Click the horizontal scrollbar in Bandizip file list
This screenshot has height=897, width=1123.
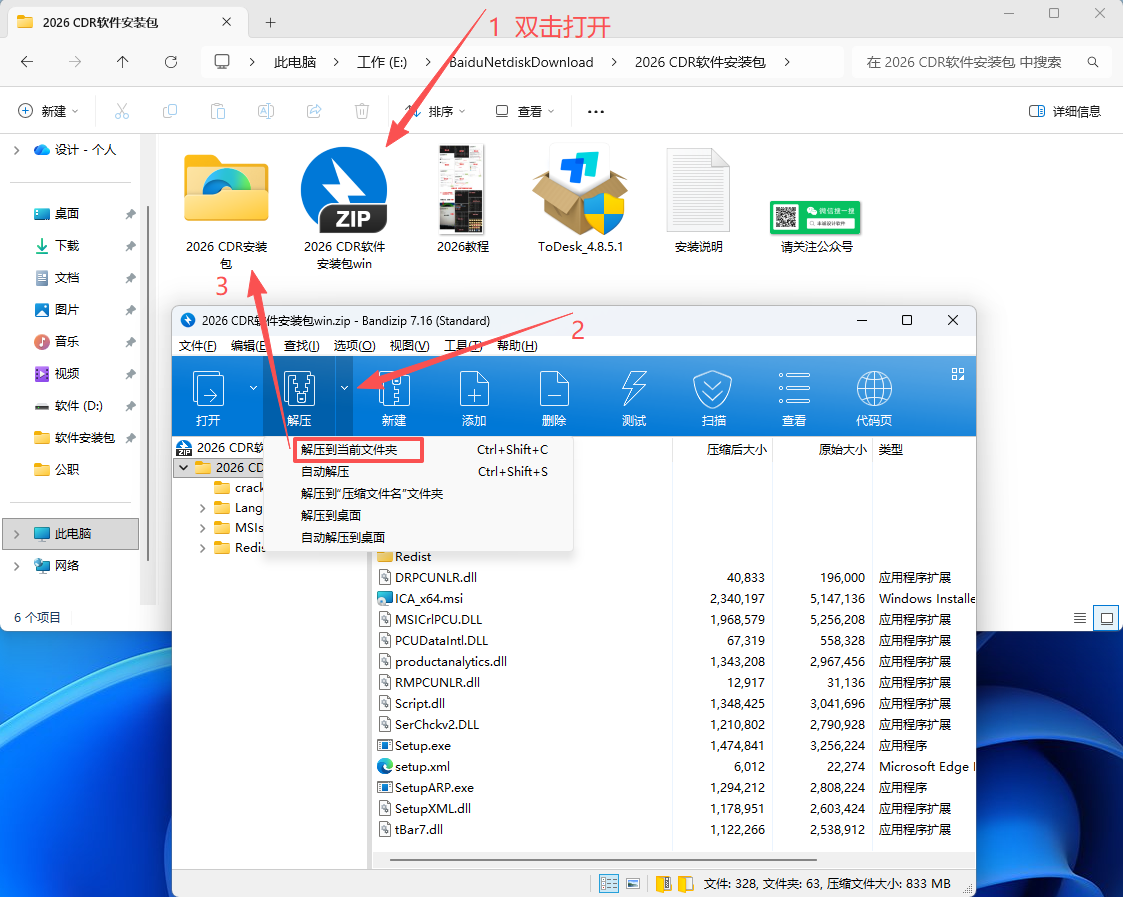point(604,859)
